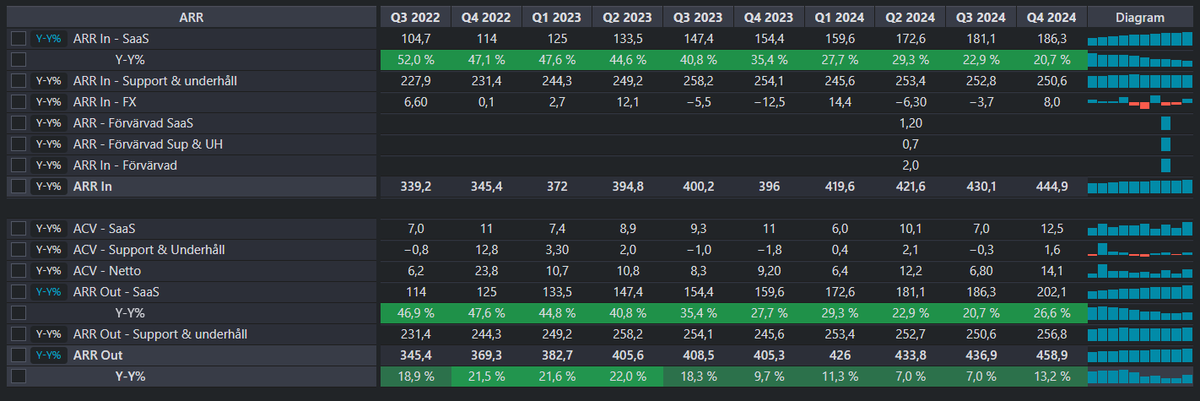This screenshot has height=401, width=1200.
Task: Click the Q2 2023 column header
Action: point(627,17)
